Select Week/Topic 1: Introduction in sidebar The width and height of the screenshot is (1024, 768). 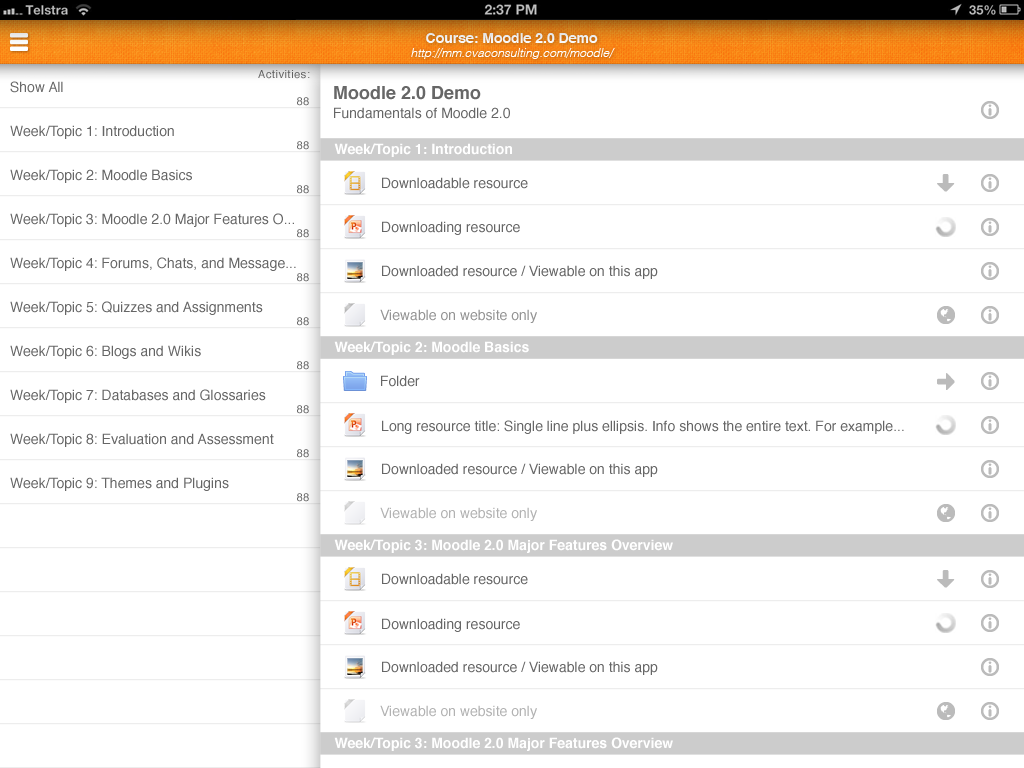[159, 131]
